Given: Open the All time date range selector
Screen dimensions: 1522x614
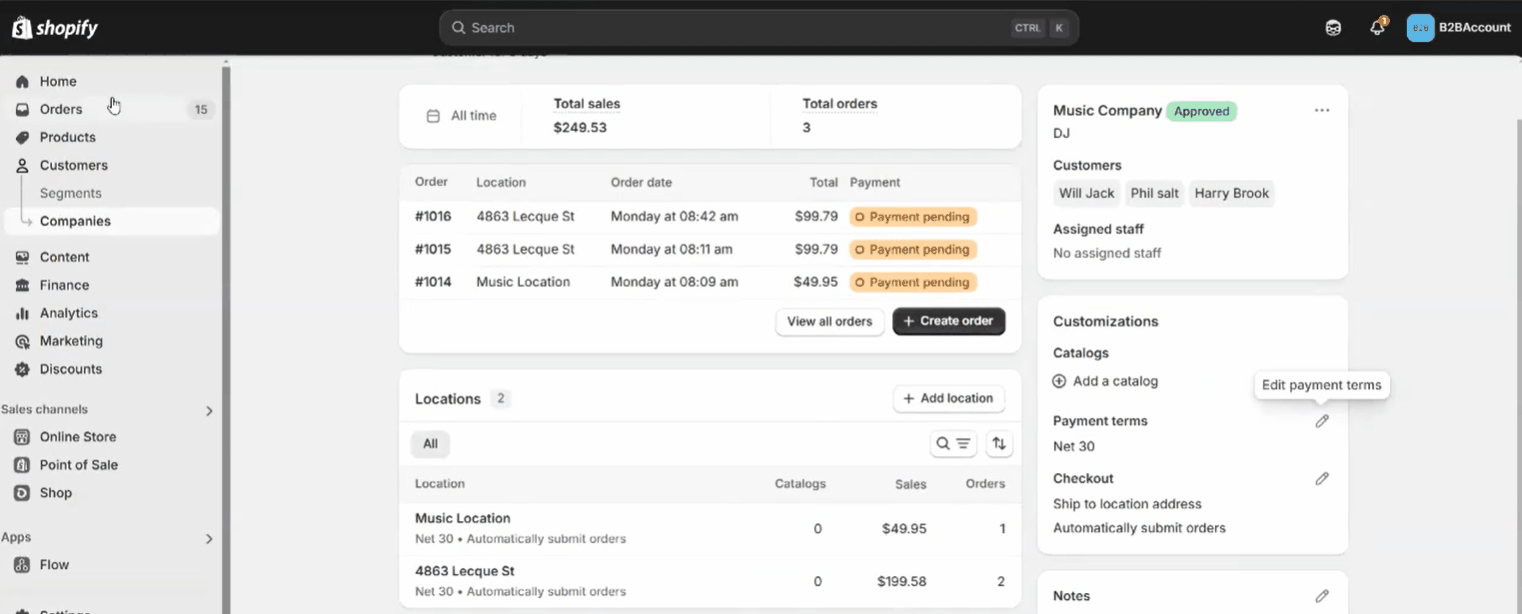Looking at the screenshot, I should tap(462, 116).
